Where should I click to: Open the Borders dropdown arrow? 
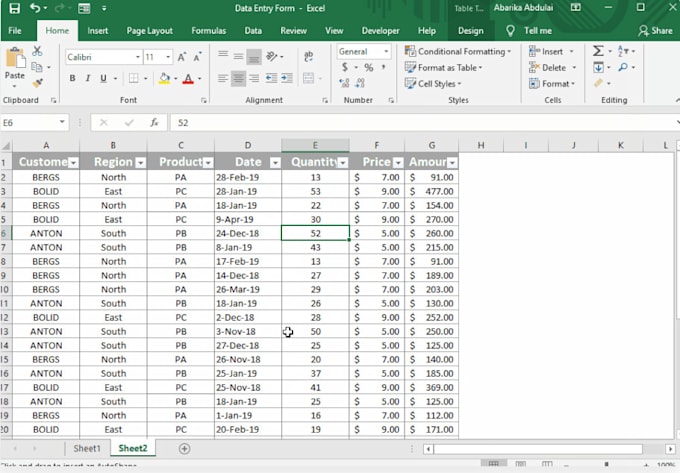[x=146, y=78]
